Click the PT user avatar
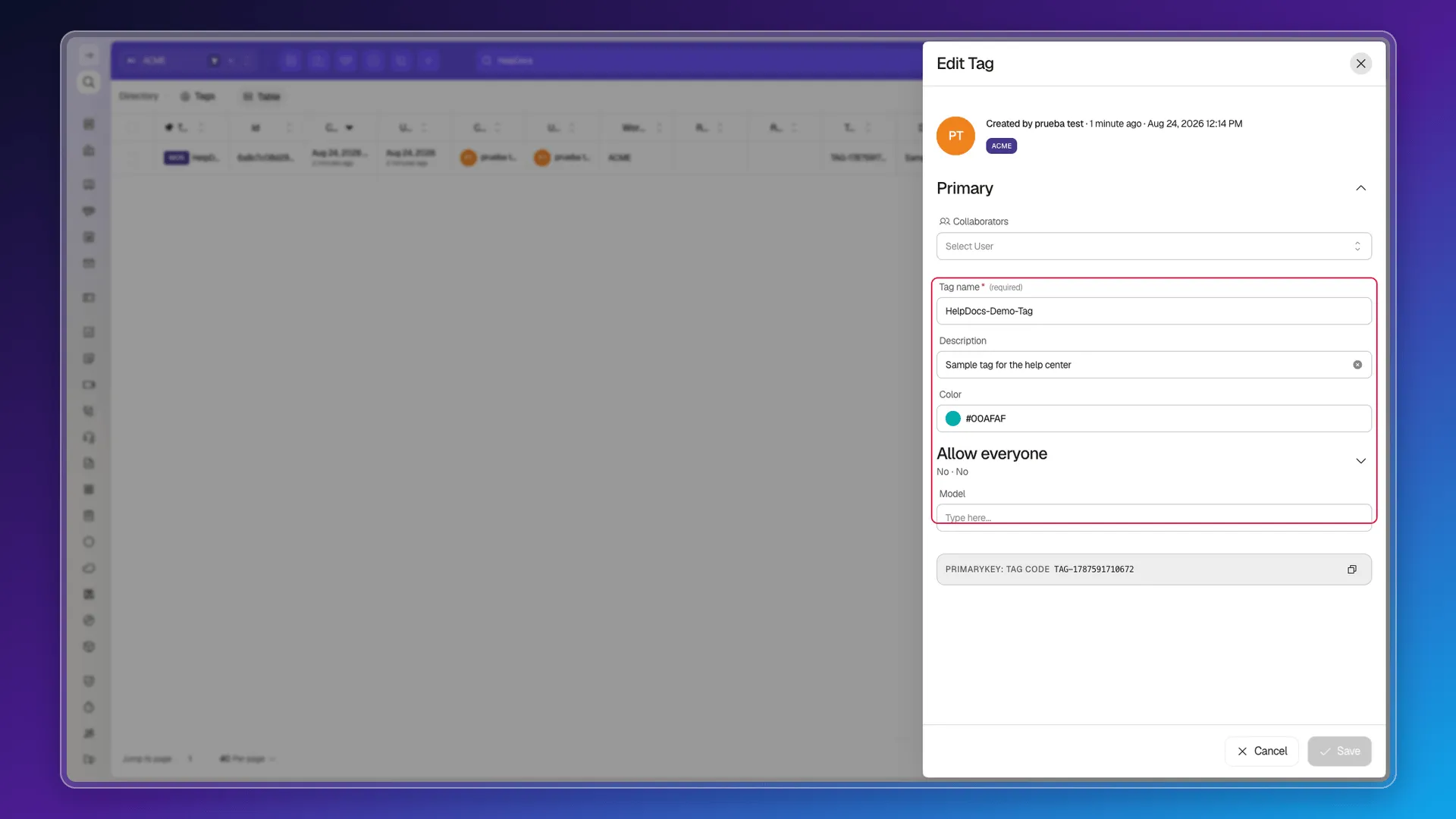The width and height of the screenshot is (1456, 819). point(955,136)
